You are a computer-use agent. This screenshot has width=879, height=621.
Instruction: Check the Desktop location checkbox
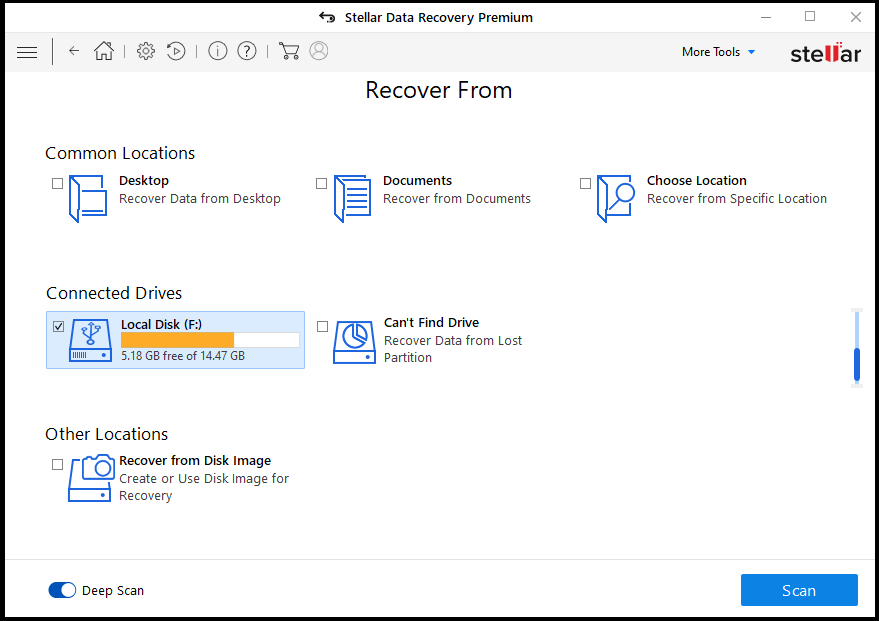coord(57,183)
